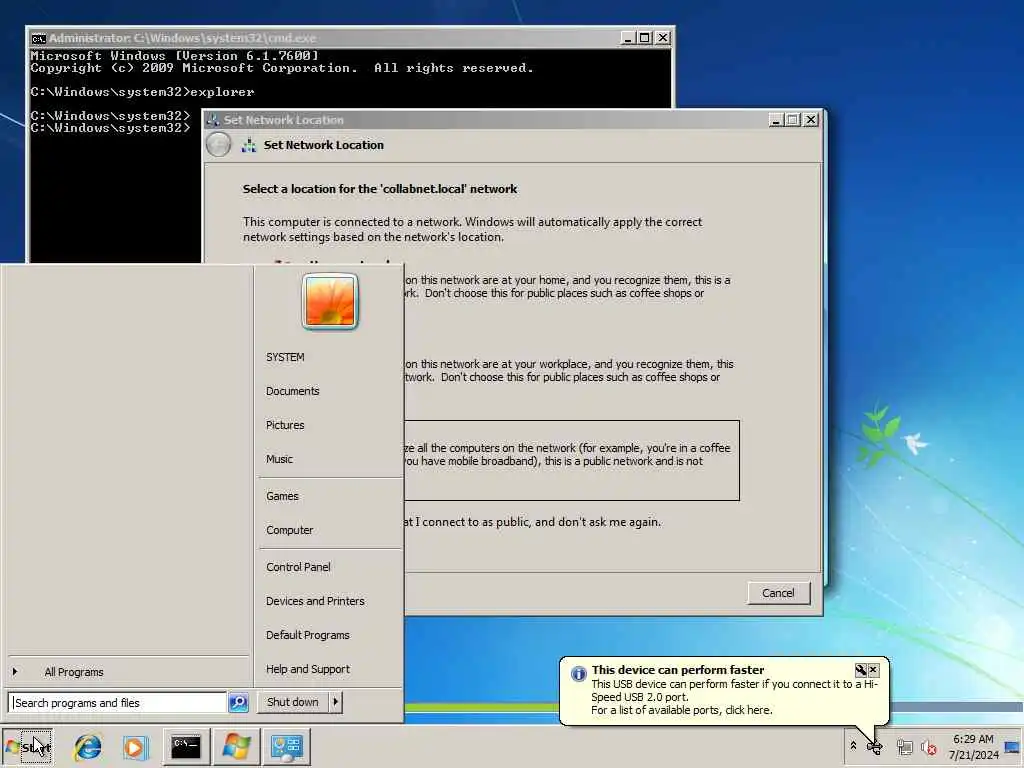
Task: Open Music from Start menu
Action: (280, 459)
